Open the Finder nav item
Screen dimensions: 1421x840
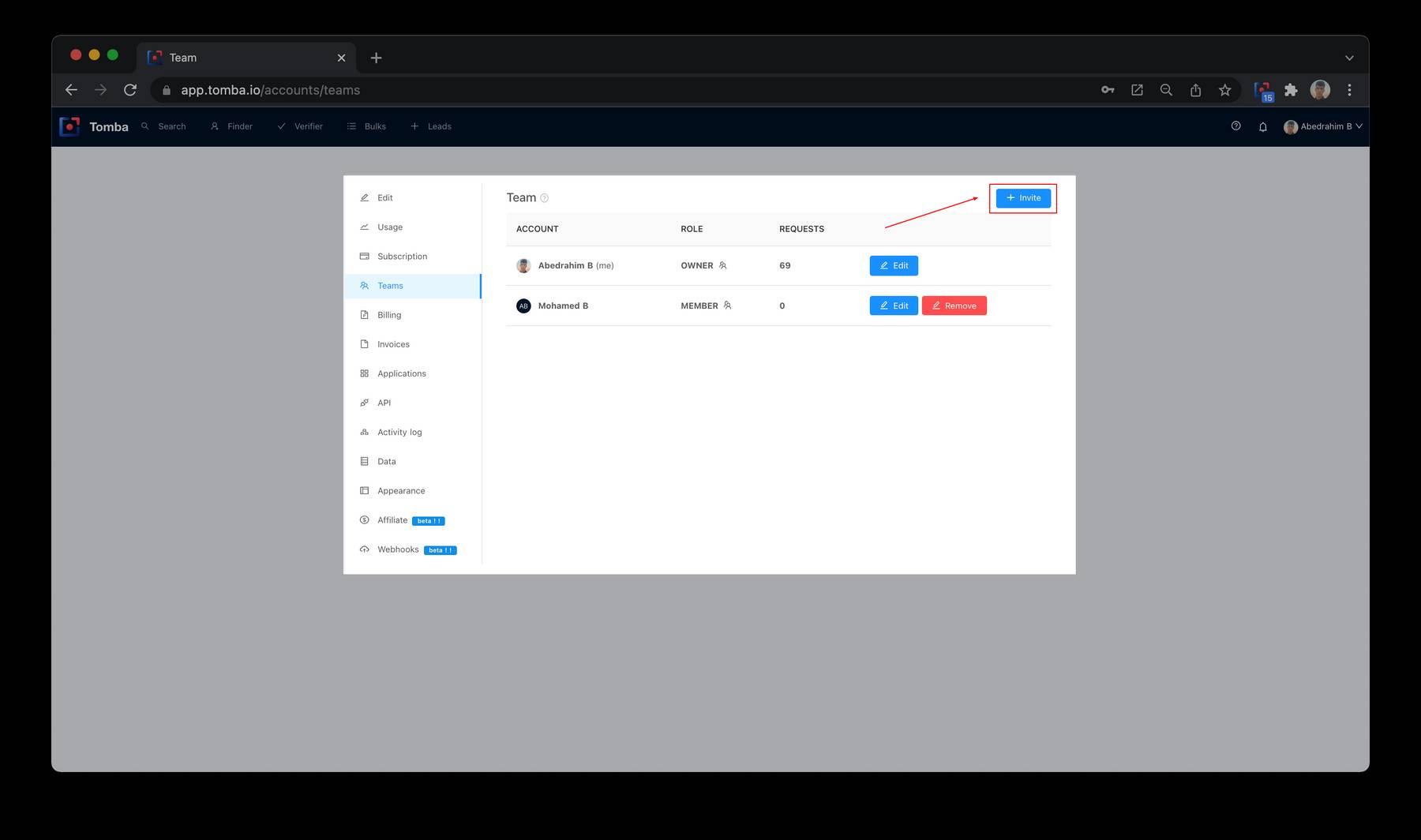[x=231, y=126]
